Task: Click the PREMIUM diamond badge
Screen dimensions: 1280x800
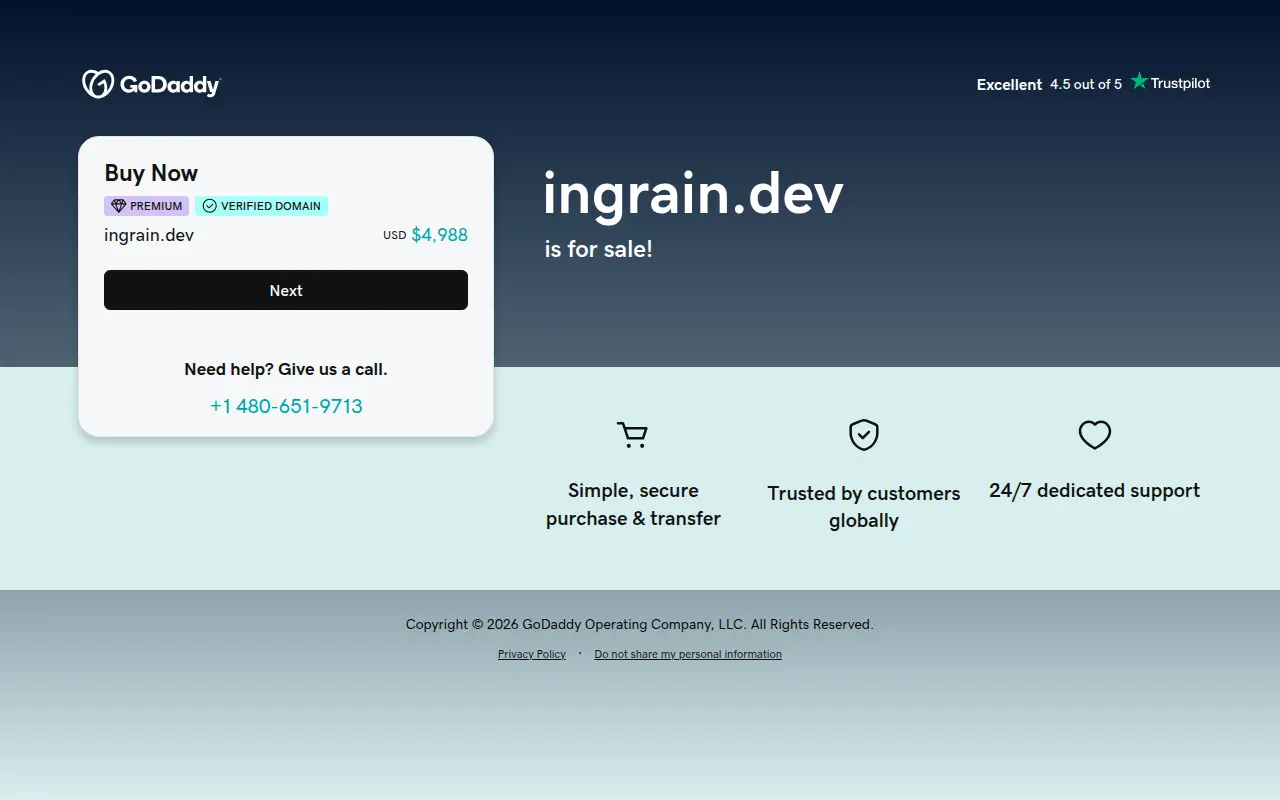Action: click(x=146, y=206)
